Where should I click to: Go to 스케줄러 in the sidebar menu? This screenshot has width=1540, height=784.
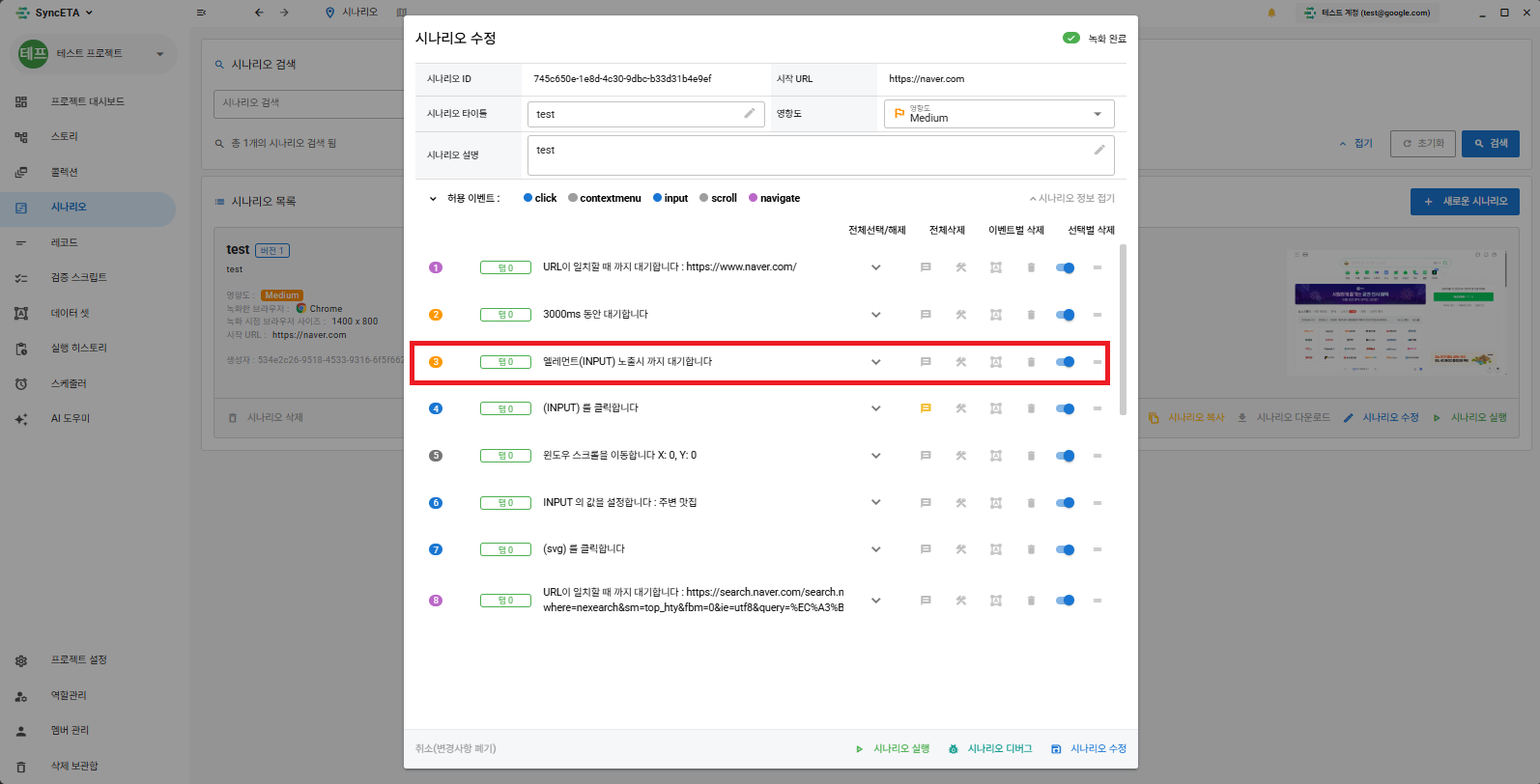click(69, 383)
